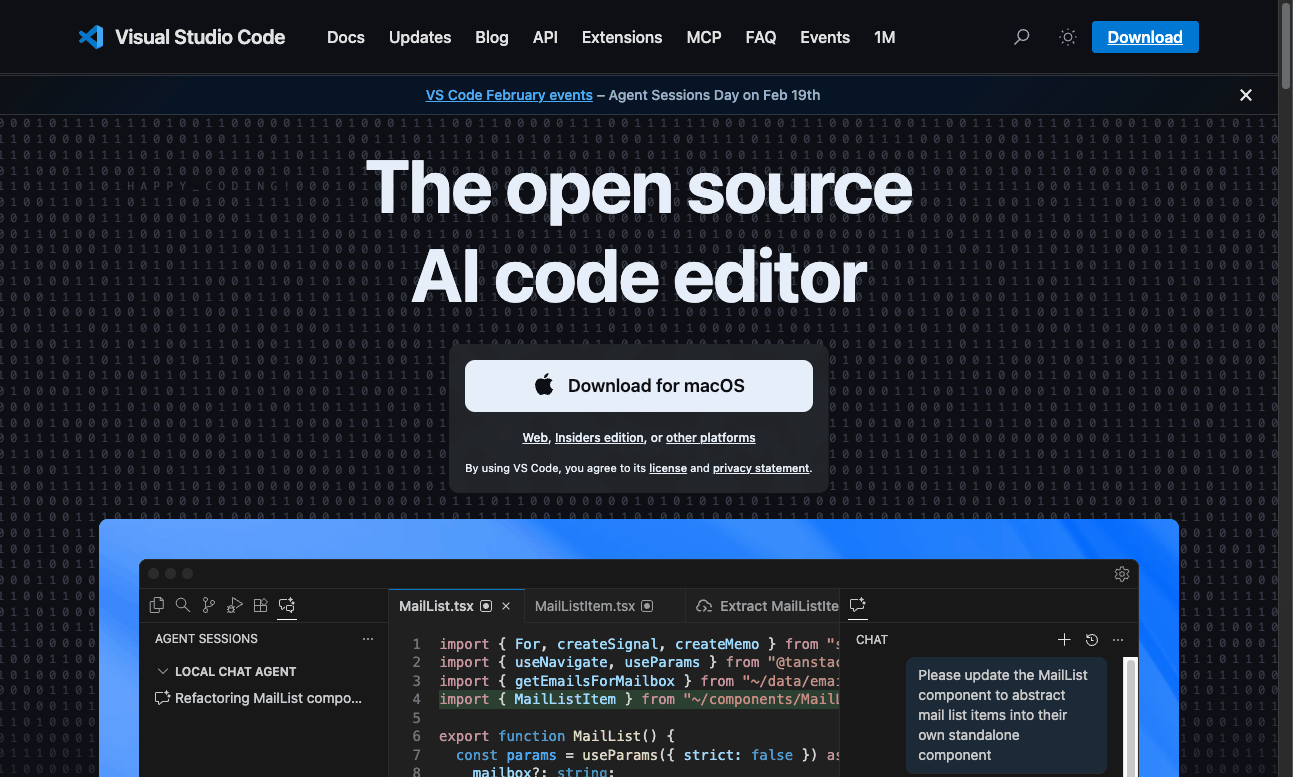Open Insiders edition link
Image resolution: width=1293 pixels, height=777 pixels.
coord(599,438)
